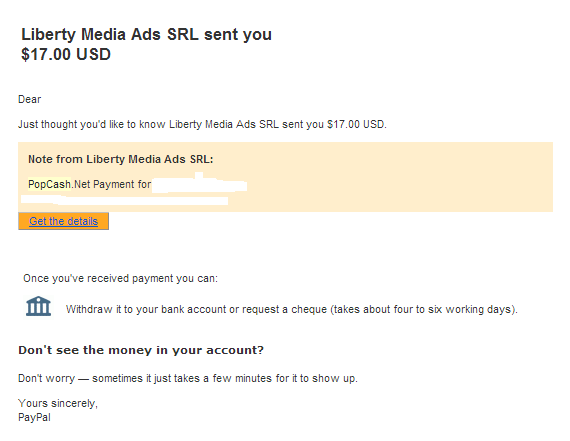
Task: Click the long redacted bar inside the note box
Action: [x=125, y=200]
